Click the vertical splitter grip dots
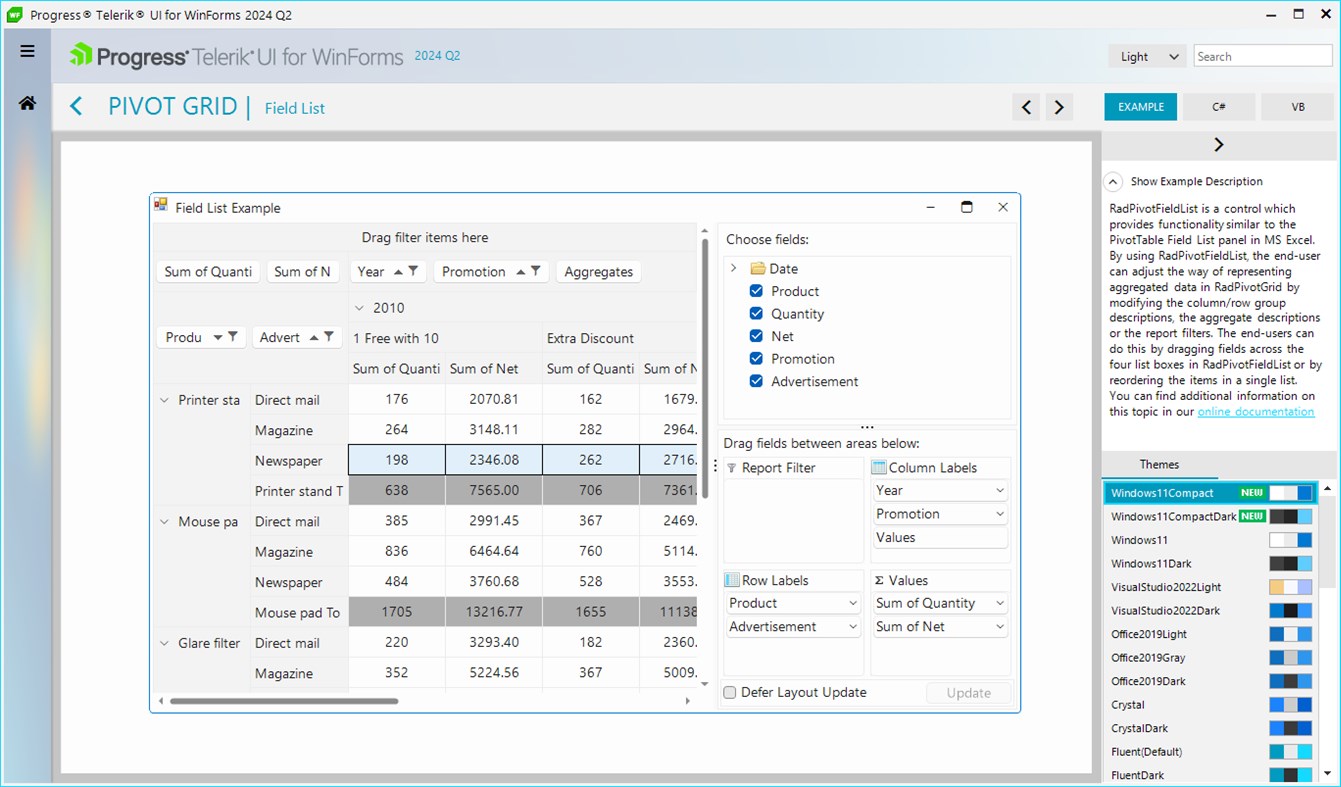This screenshot has height=787, width=1341. pos(714,466)
